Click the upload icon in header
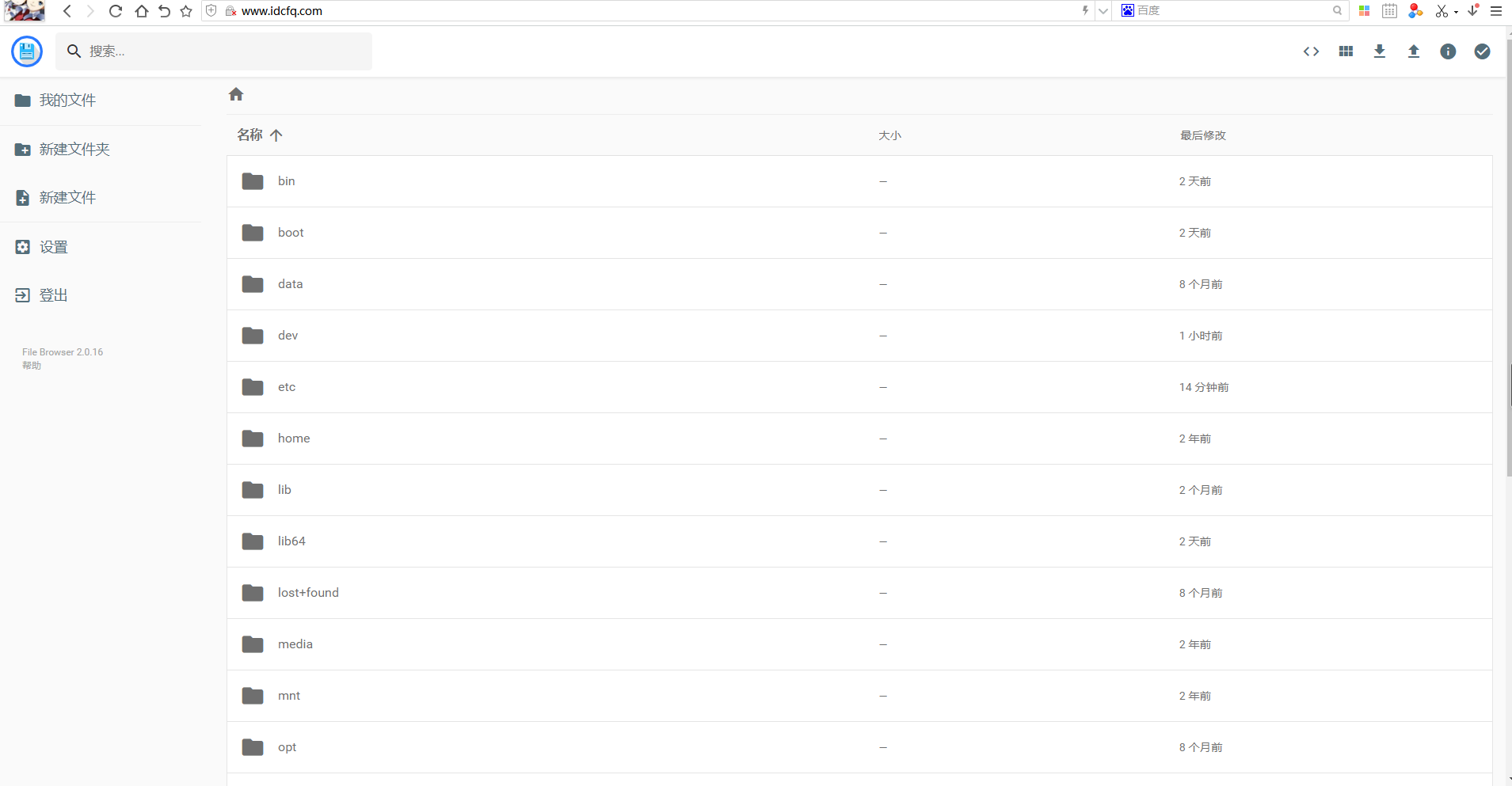Viewport: 1512px width, 786px height. pos(1414,51)
